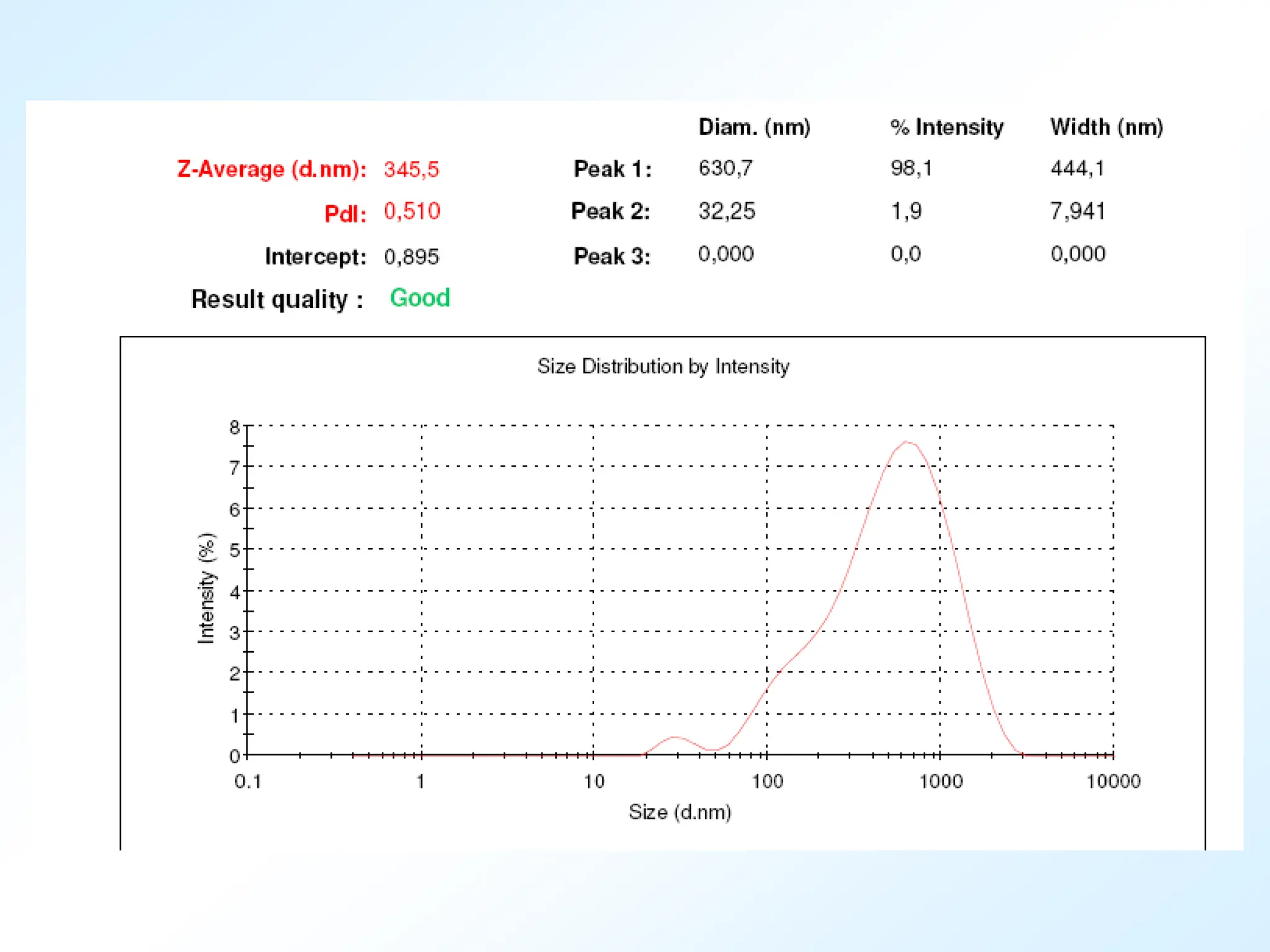Screen dimensions: 1270x952
Task: Click the Intercept value 0,895
Action: tap(411, 257)
